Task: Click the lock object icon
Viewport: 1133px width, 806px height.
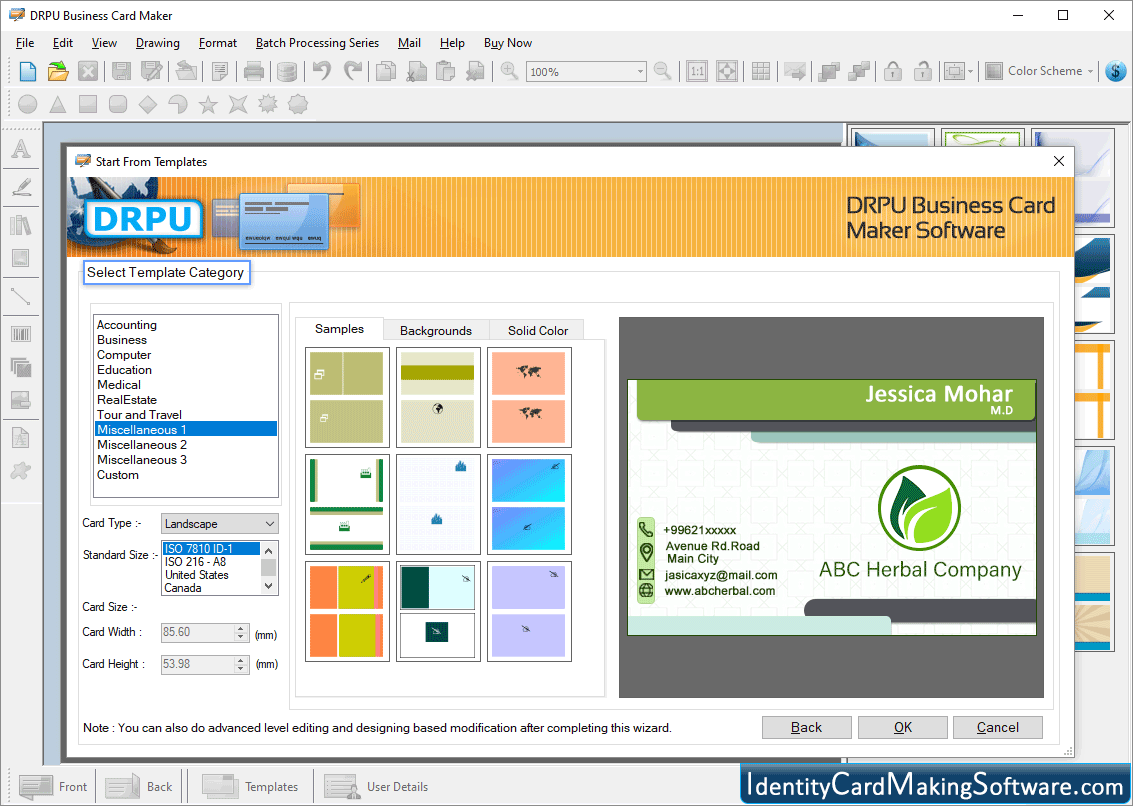Action: point(891,71)
